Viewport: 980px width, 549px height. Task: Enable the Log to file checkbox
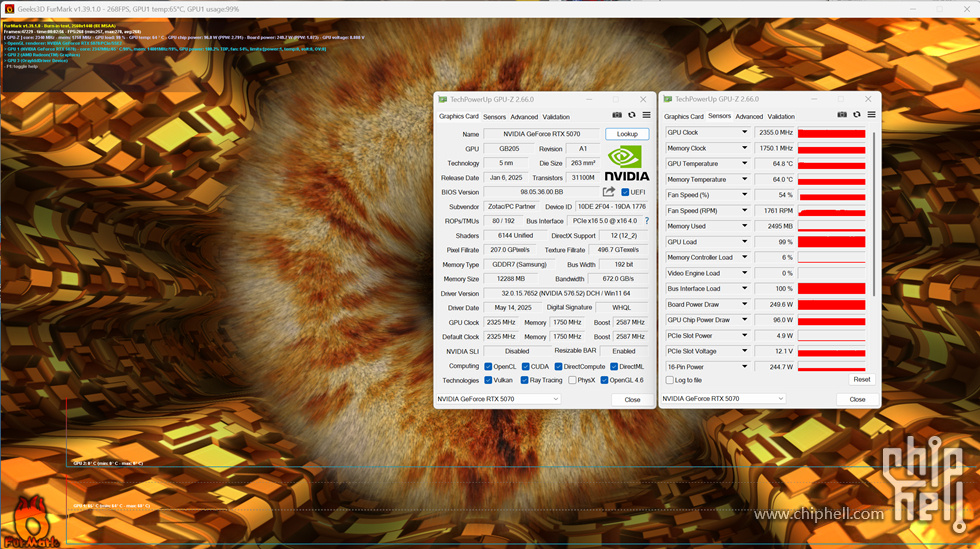point(669,380)
